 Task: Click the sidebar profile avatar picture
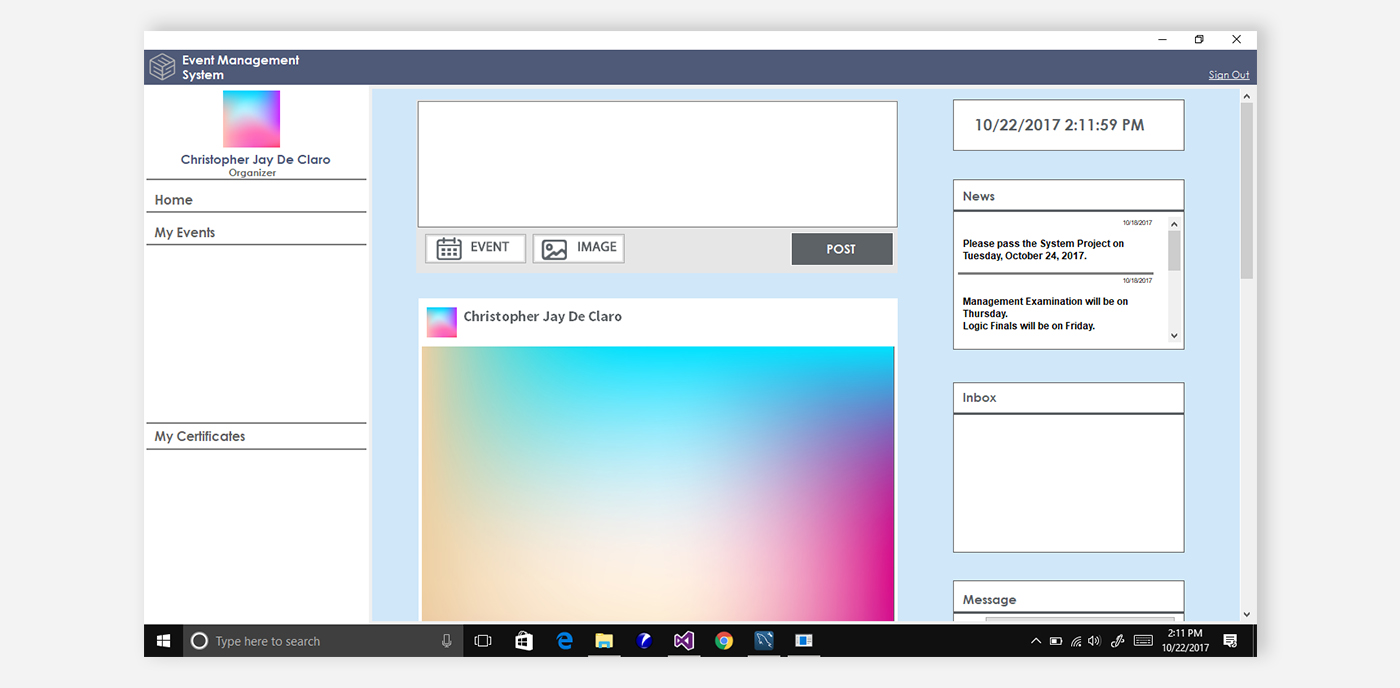click(251, 119)
